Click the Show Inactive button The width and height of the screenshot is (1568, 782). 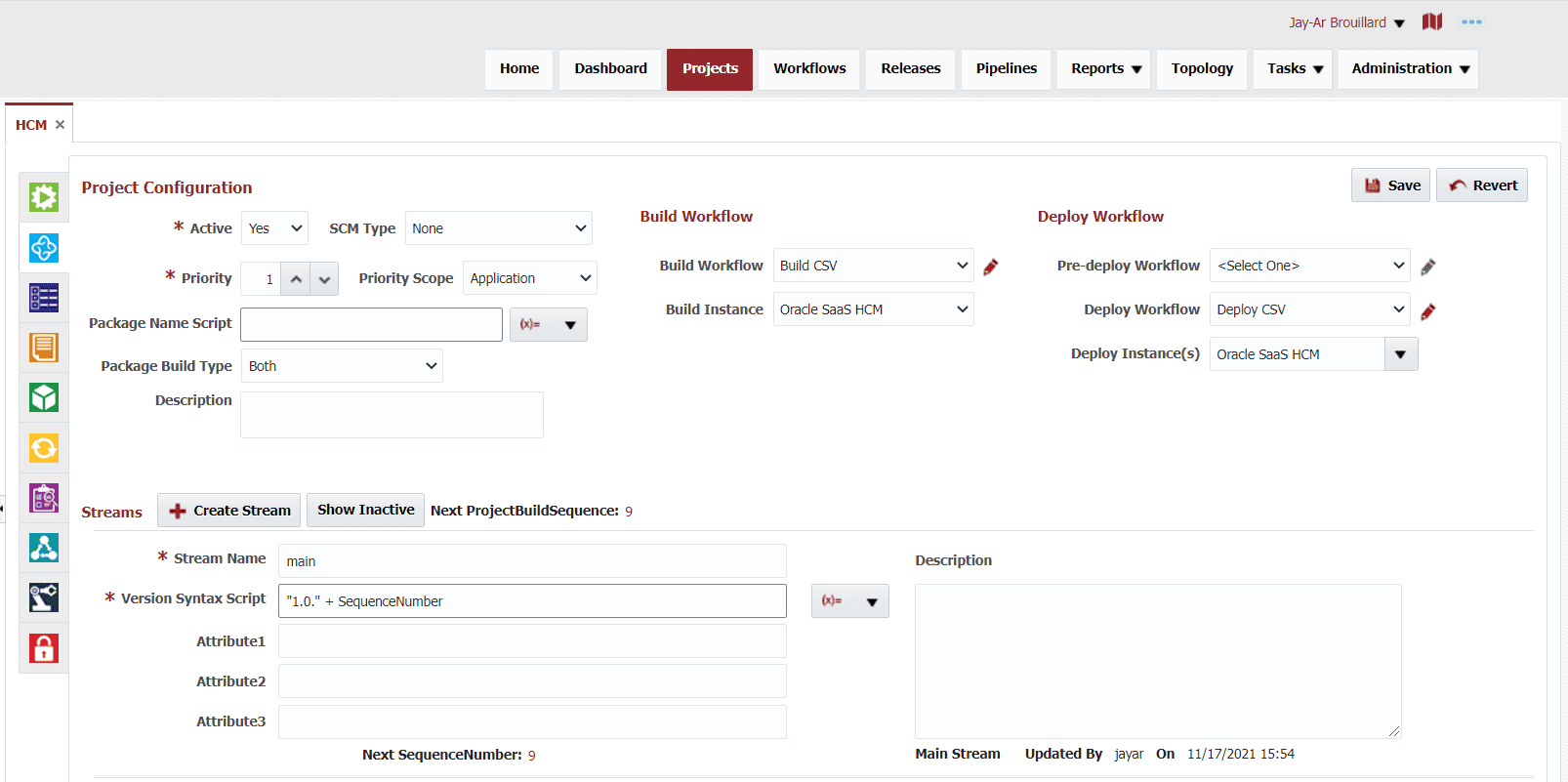click(x=366, y=510)
